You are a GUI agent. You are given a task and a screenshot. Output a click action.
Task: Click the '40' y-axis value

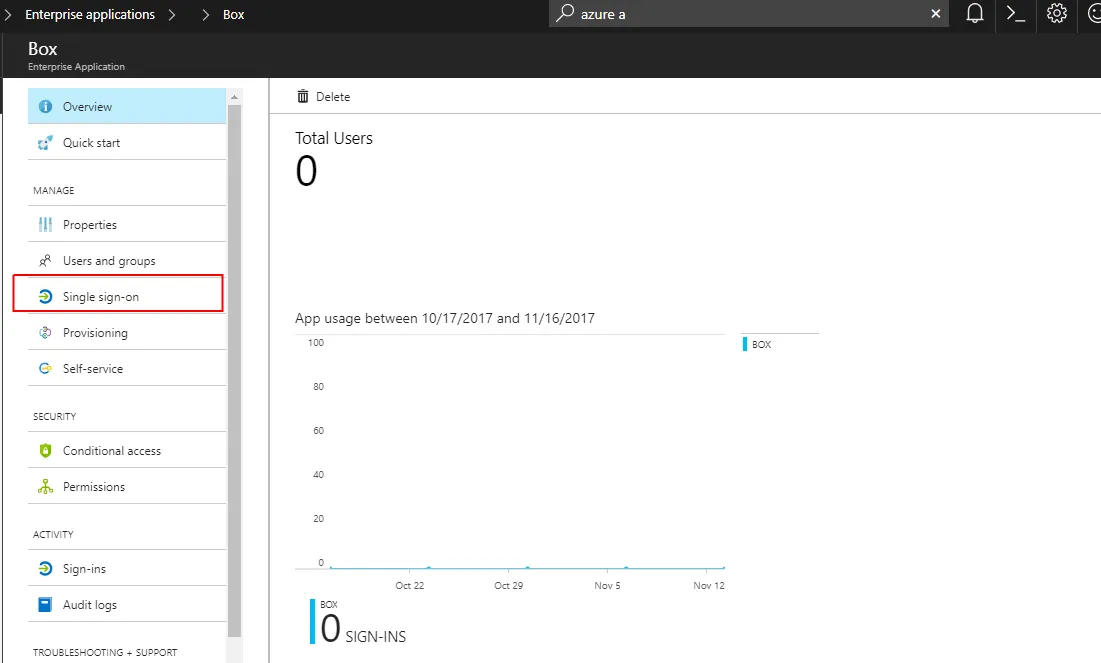pyautogui.click(x=319, y=475)
